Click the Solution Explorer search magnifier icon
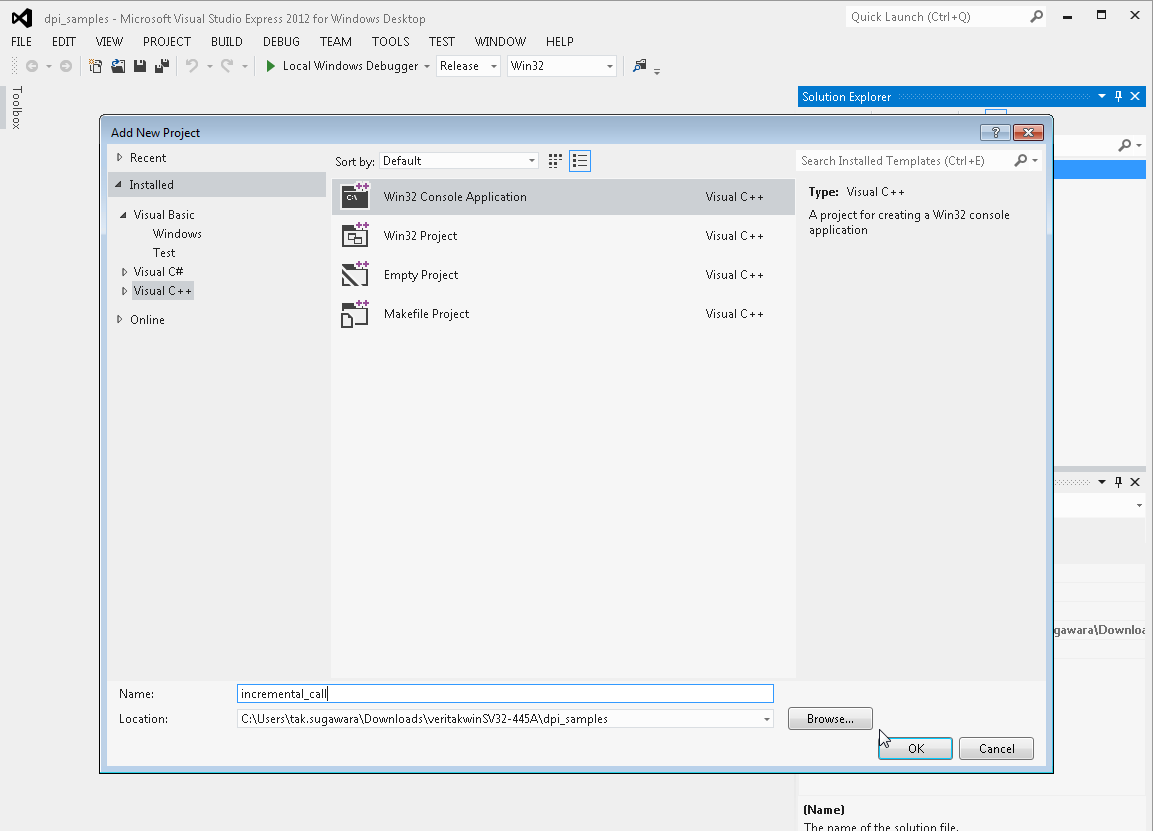This screenshot has height=831, width=1153. coord(1124,146)
